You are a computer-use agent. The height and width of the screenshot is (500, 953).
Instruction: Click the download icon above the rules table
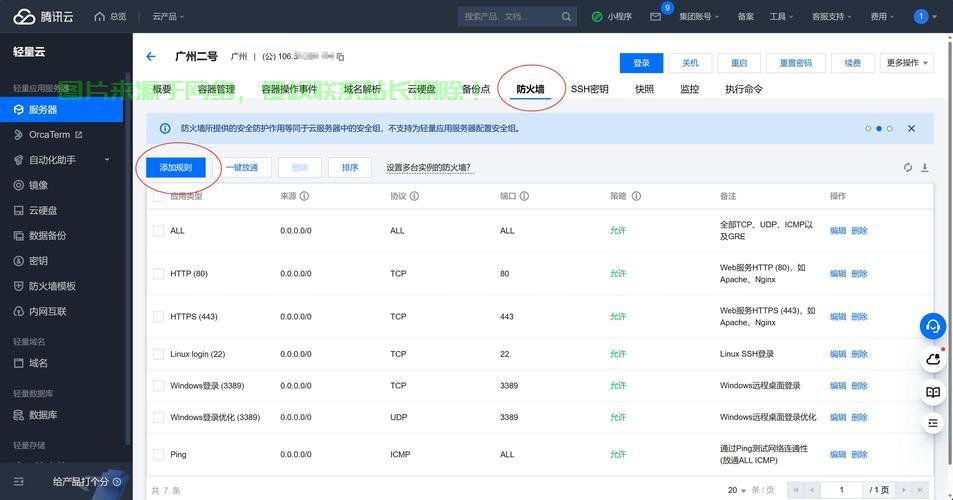[924, 168]
